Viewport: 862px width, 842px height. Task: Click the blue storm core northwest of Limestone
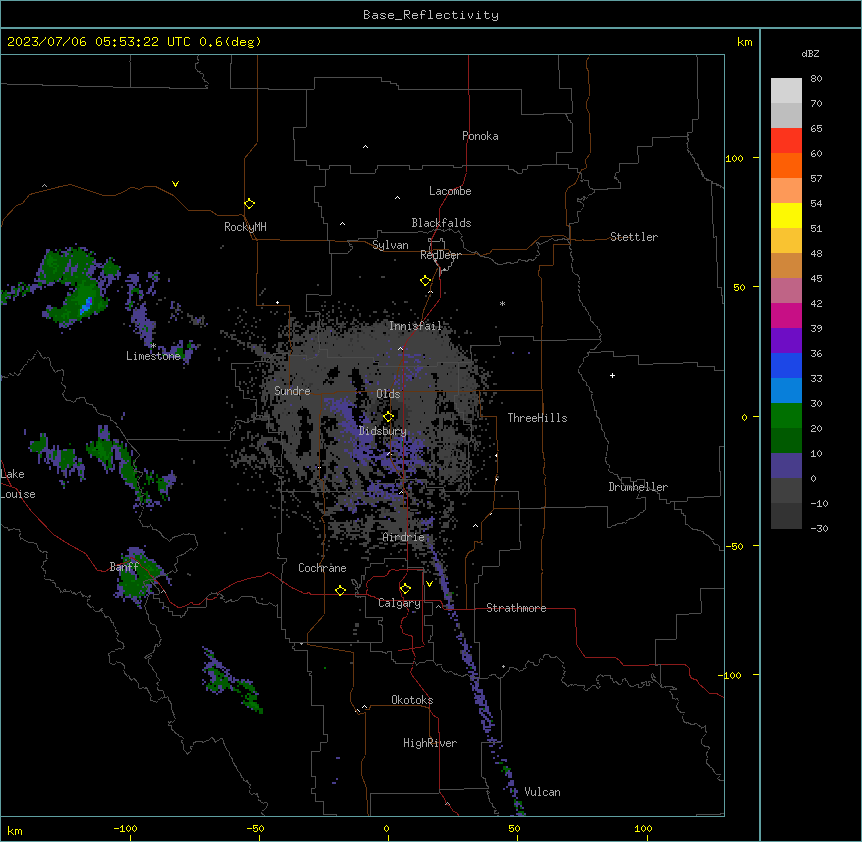(x=86, y=305)
